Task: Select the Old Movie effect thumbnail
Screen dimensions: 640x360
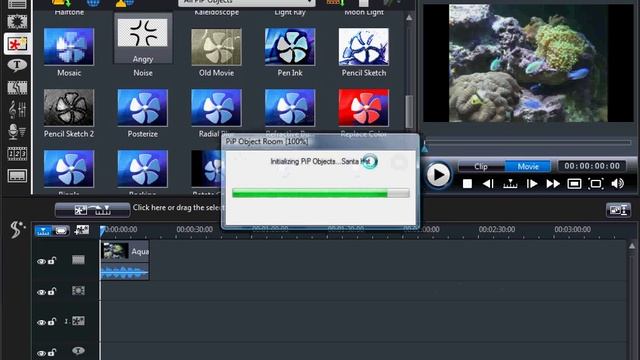Action: 216,47
